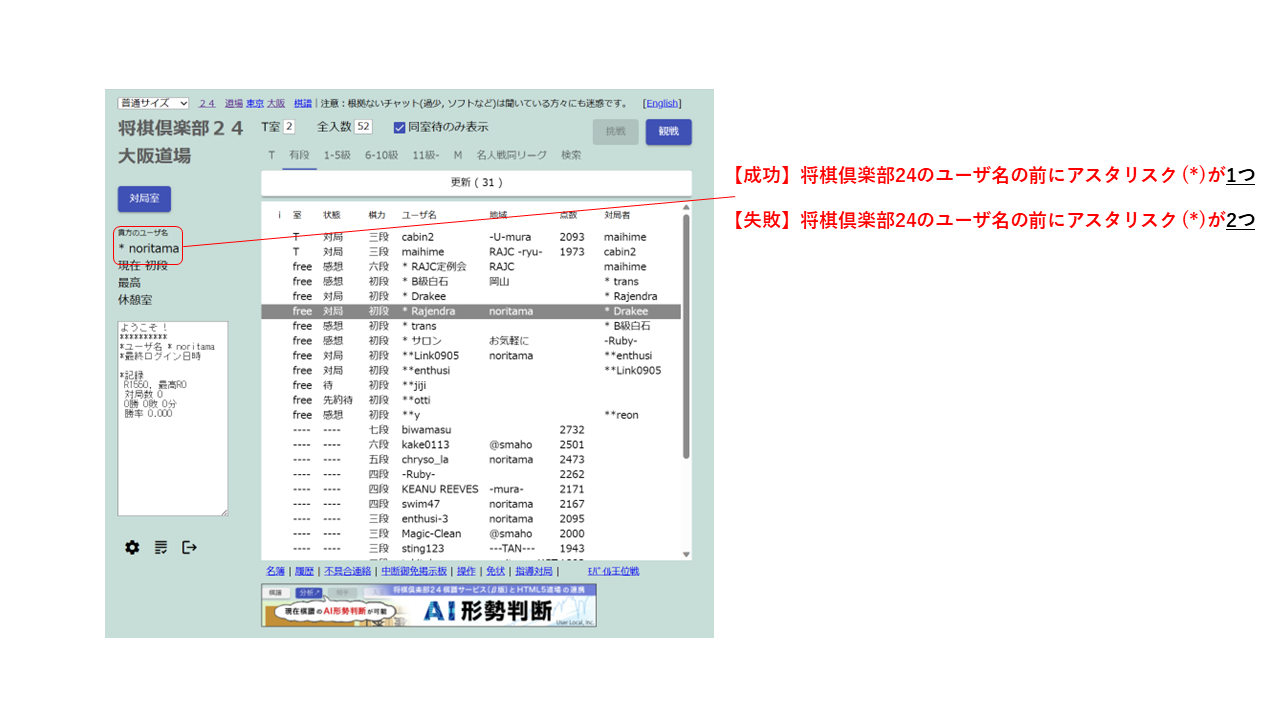This screenshot has height=720, width=1280.
Task: Click the AI形勢判断 banner image
Action: [x=429, y=606]
